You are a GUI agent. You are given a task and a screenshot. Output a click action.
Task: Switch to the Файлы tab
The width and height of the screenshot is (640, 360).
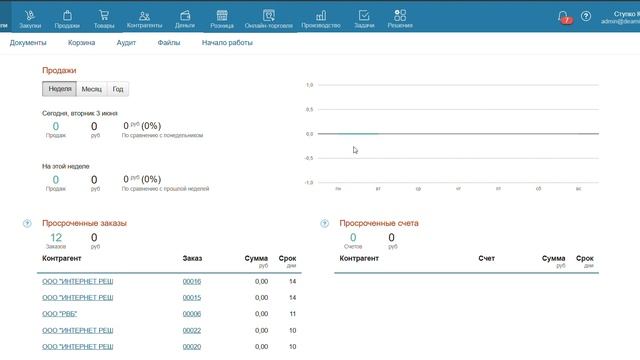(x=169, y=42)
